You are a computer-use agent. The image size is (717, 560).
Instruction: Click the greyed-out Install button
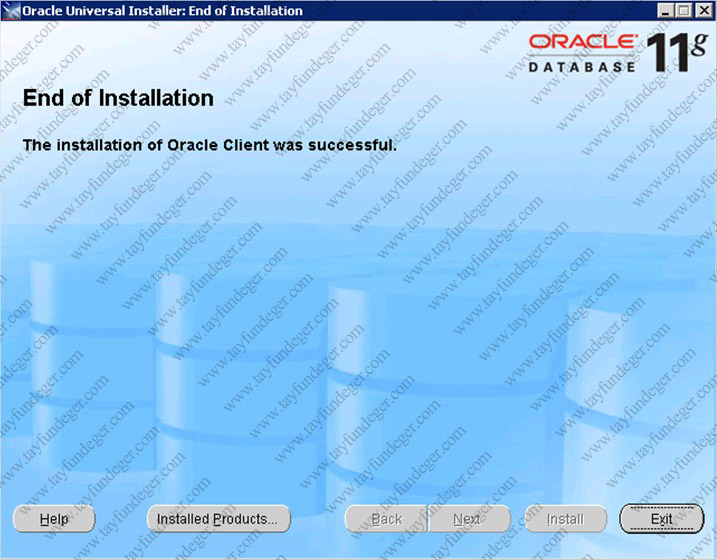click(566, 519)
